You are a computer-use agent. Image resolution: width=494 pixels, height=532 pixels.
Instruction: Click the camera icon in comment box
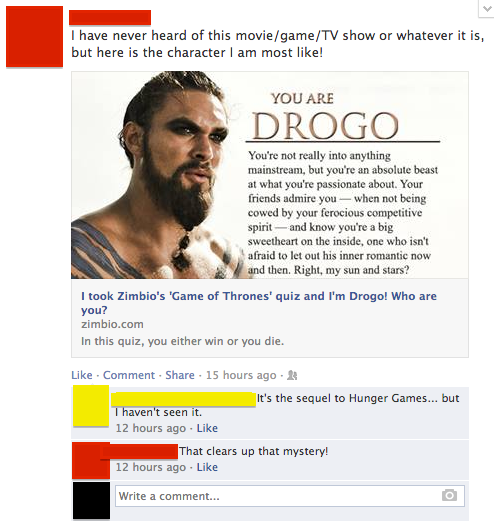pyautogui.click(x=449, y=495)
